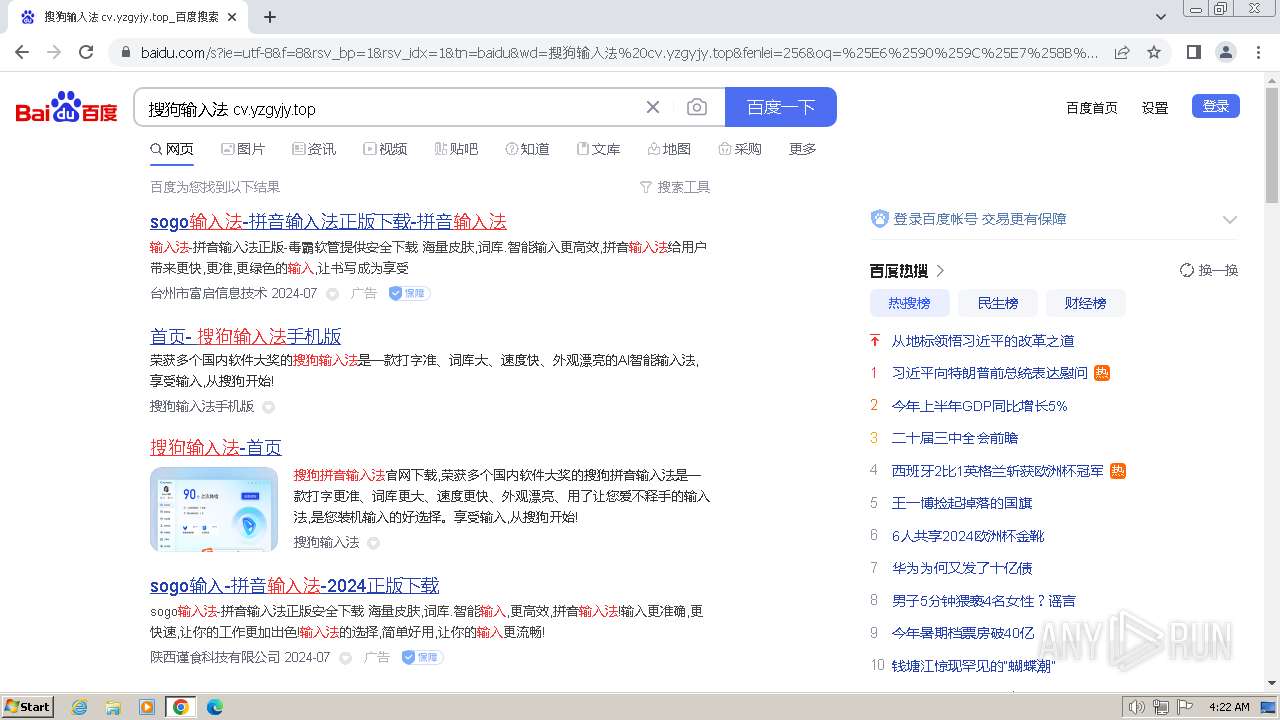Open the 资讯 tab

click(x=314, y=149)
